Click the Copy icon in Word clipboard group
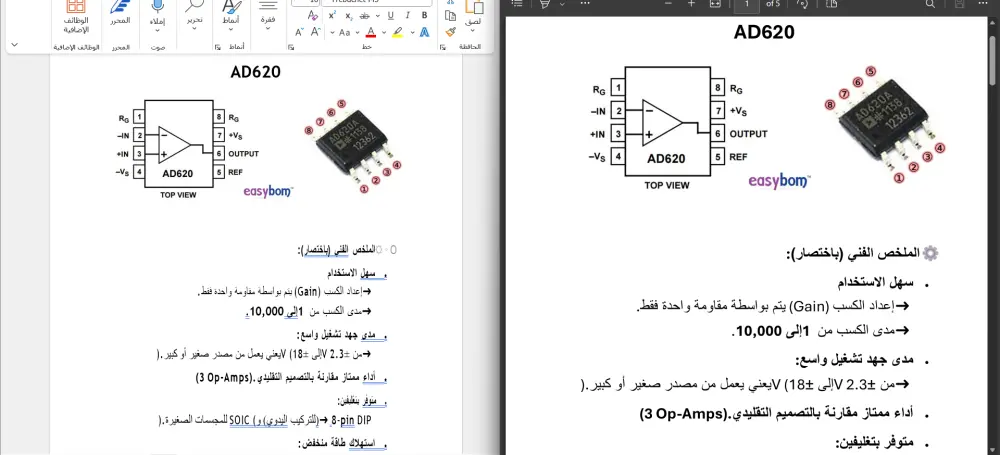The width and height of the screenshot is (1000, 455). [450, 16]
